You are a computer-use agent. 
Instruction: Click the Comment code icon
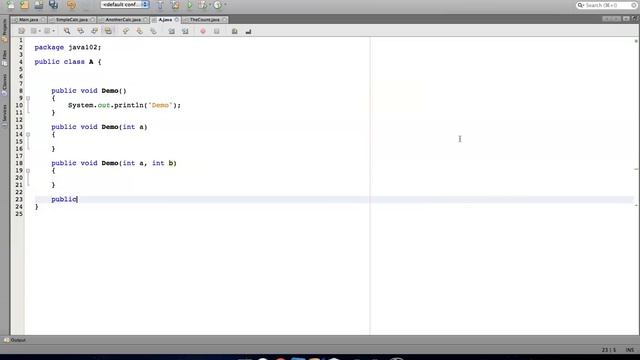tap(235, 31)
